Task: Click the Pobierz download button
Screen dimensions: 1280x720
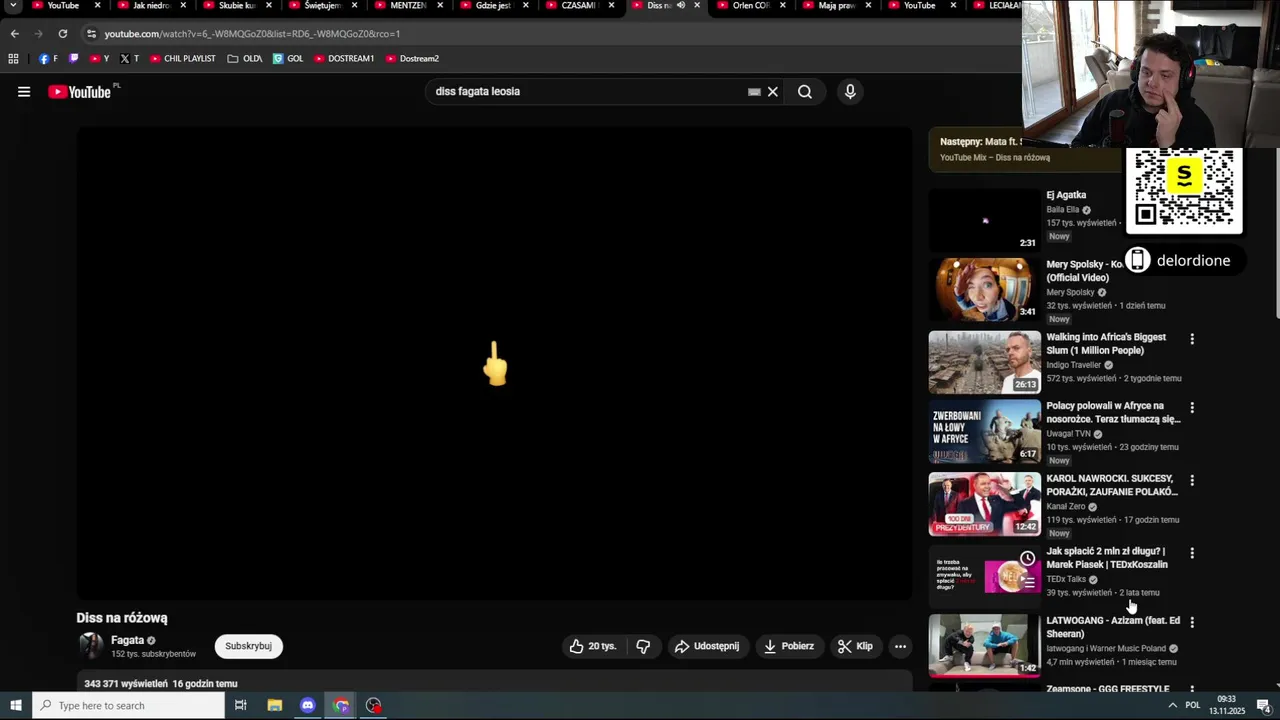Action: click(788, 646)
